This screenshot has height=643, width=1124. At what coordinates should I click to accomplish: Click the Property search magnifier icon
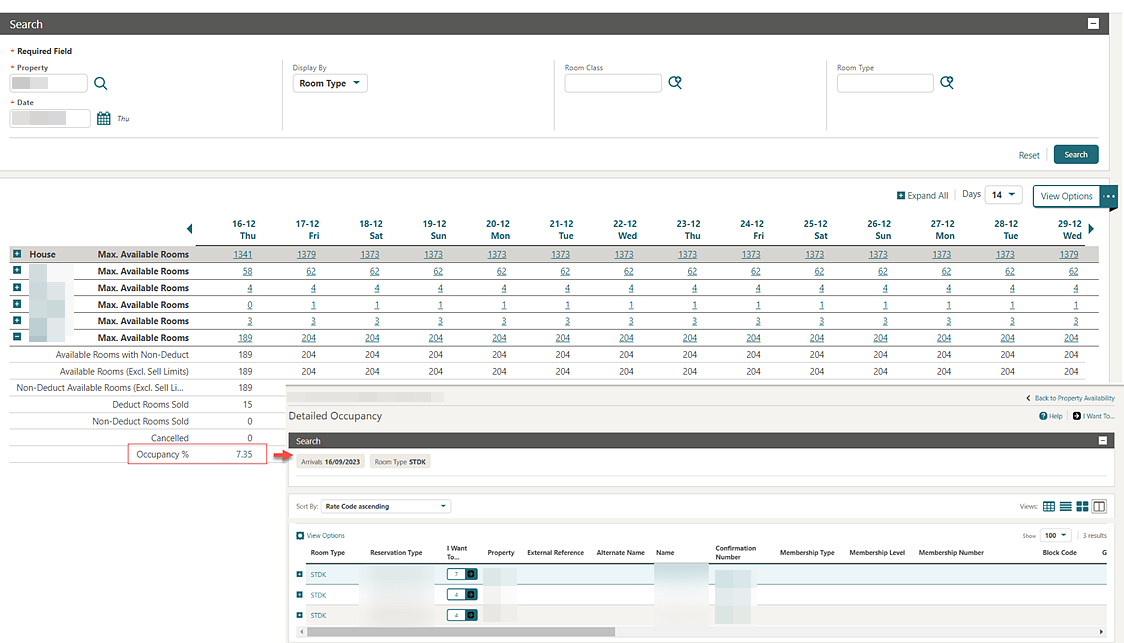click(100, 84)
